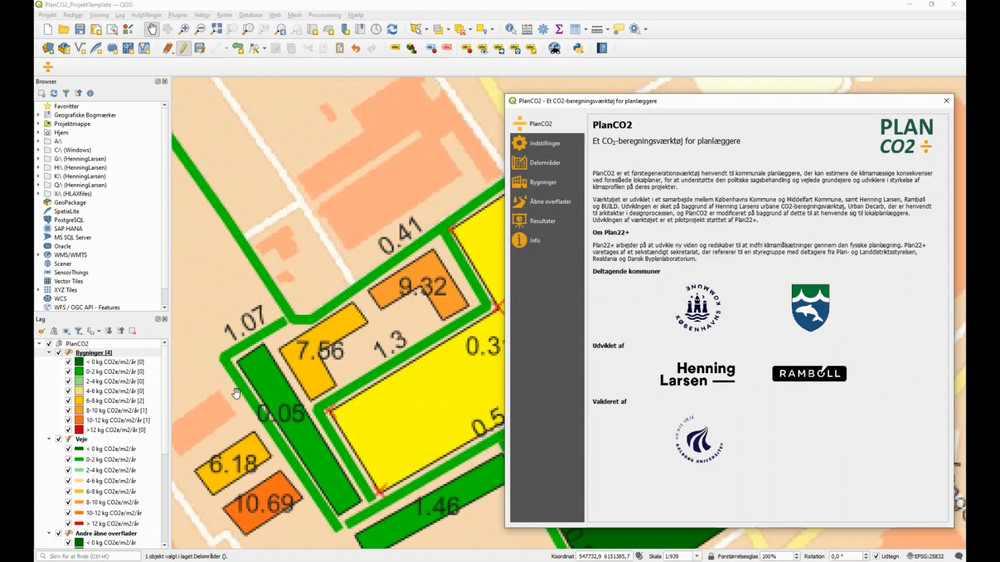Click filter legend icon in Lag panel
1000x562 pixels.
tap(78, 331)
